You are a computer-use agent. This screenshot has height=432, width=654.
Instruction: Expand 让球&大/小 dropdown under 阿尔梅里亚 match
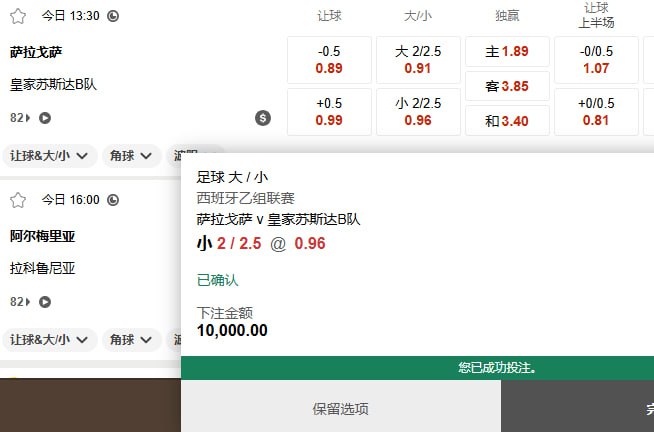click(x=51, y=340)
